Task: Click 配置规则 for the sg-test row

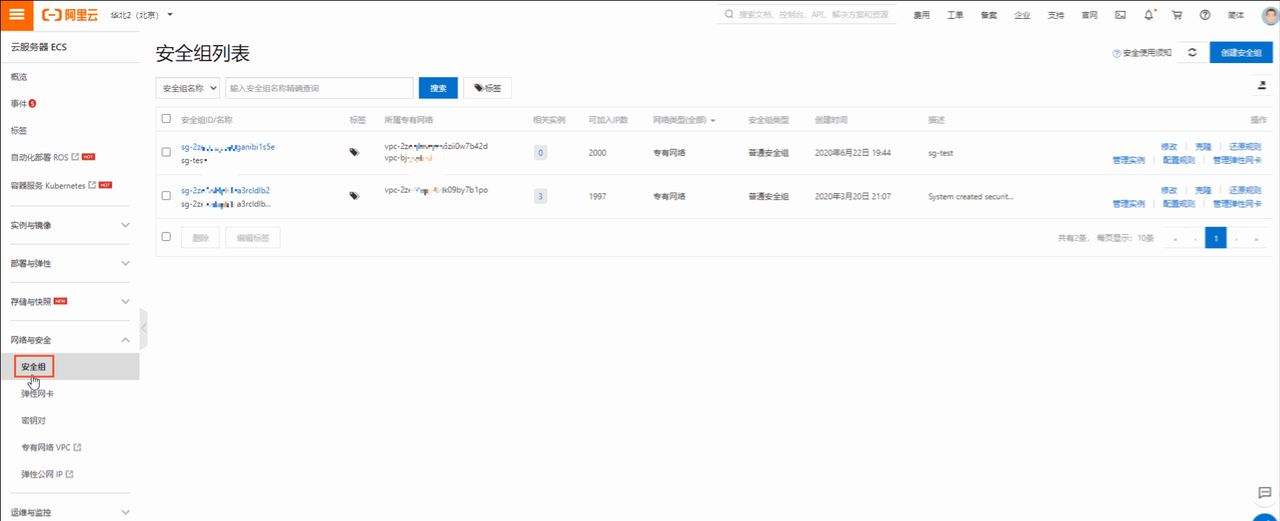Action: click(1180, 160)
